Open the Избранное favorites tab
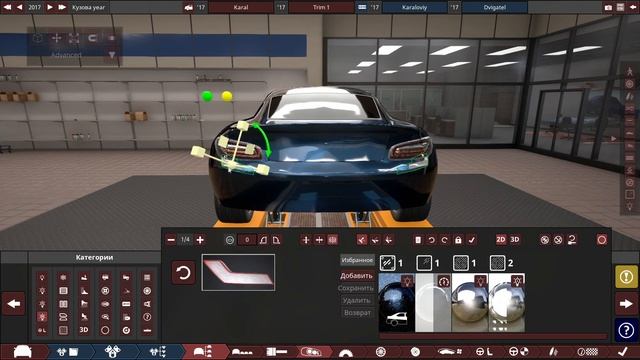This screenshot has height=360, width=640. [x=357, y=260]
